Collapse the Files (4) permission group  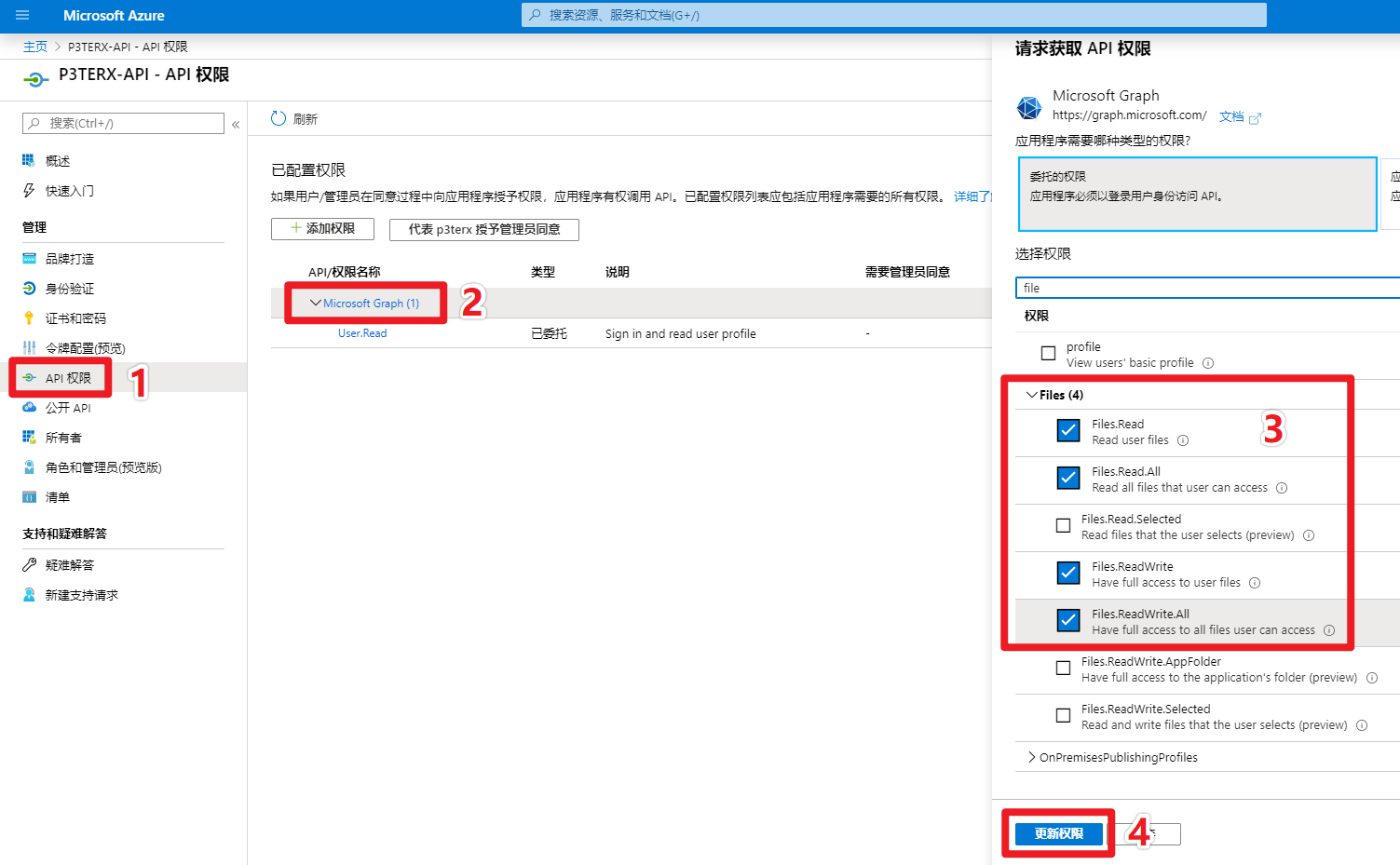1032,396
